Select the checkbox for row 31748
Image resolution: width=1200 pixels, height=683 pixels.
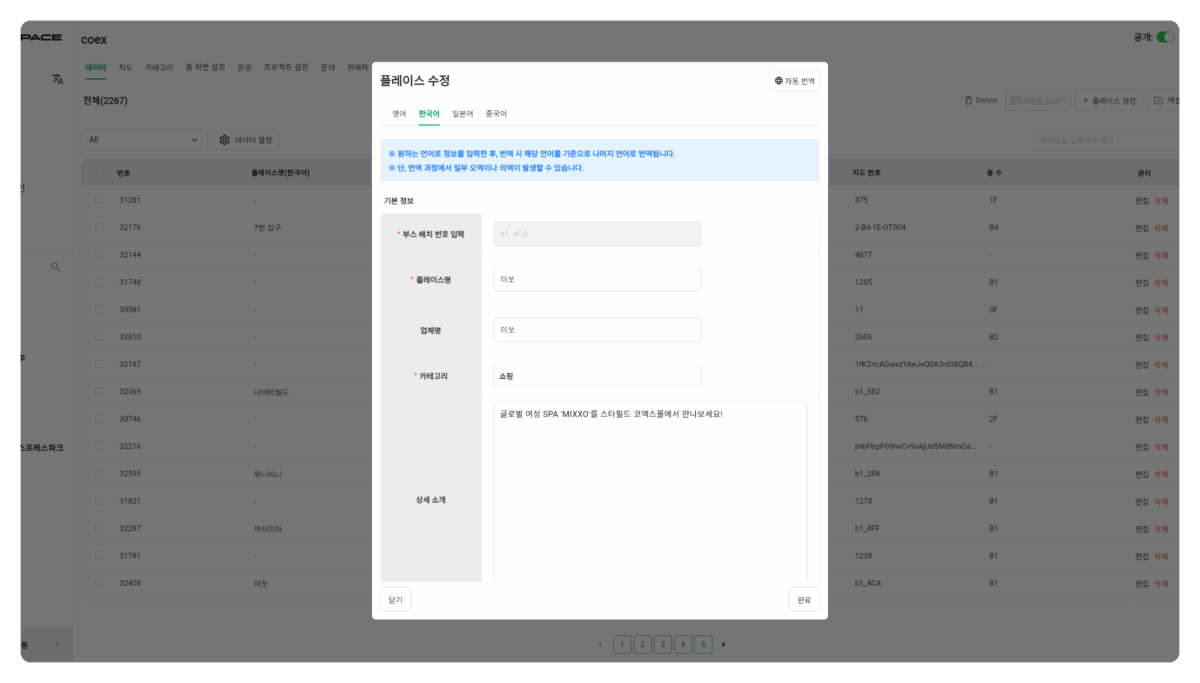99,282
